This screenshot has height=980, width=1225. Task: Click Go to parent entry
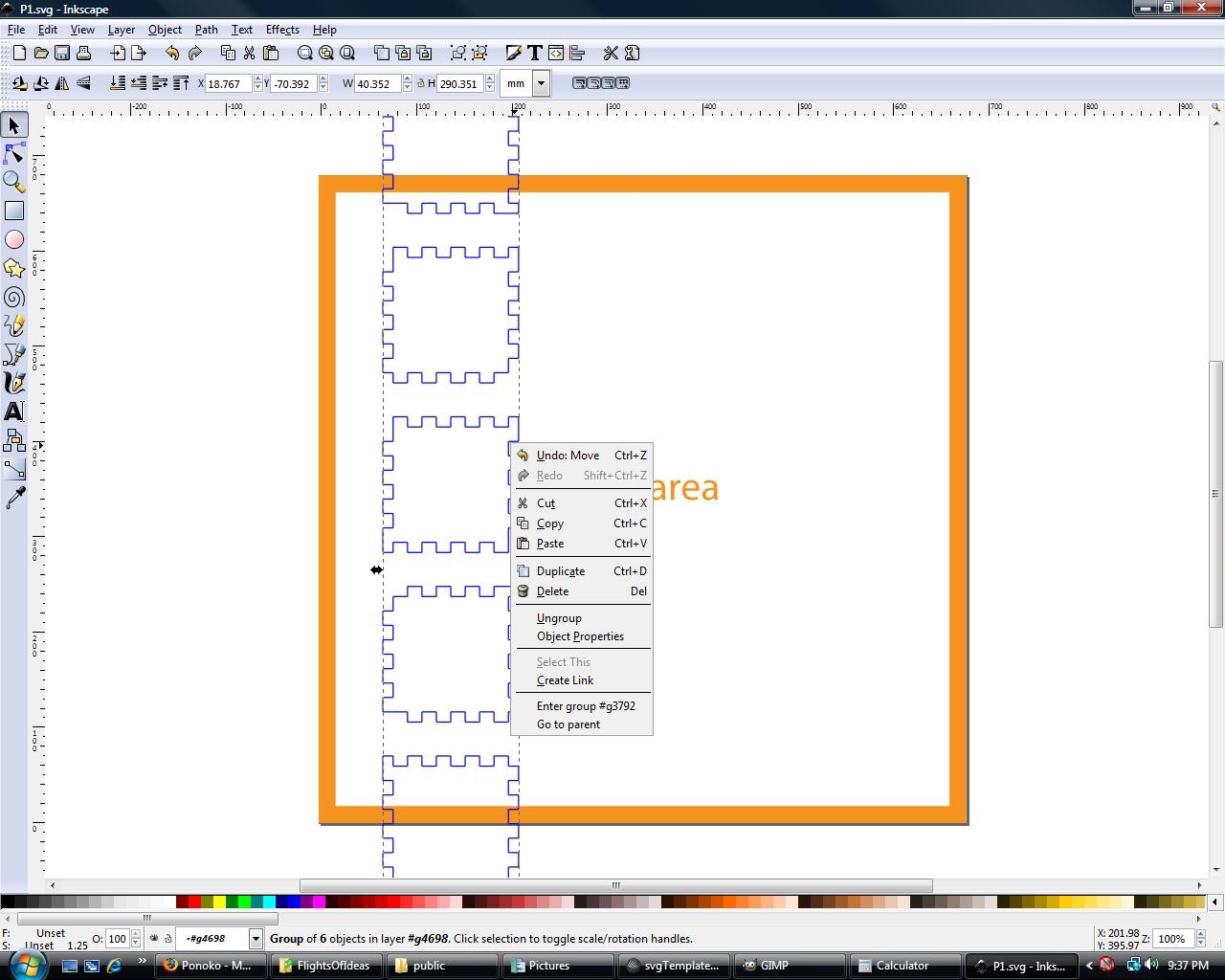pyautogui.click(x=583, y=724)
